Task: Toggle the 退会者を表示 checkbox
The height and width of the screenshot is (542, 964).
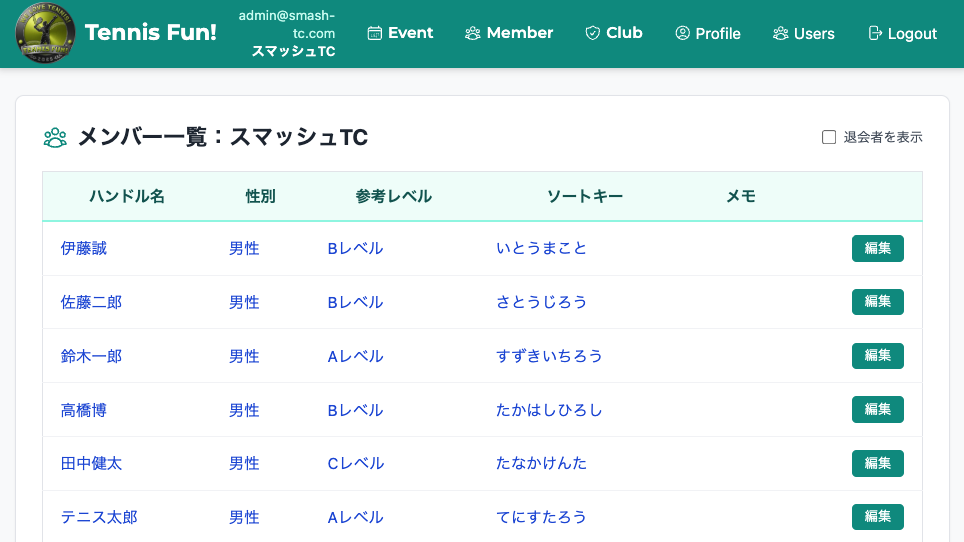Action: [x=829, y=137]
